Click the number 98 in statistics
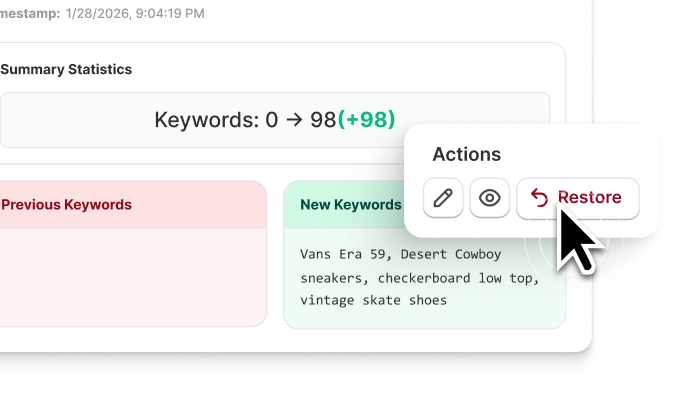Screen dimensions: 698x400 click(x=323, y=120)
